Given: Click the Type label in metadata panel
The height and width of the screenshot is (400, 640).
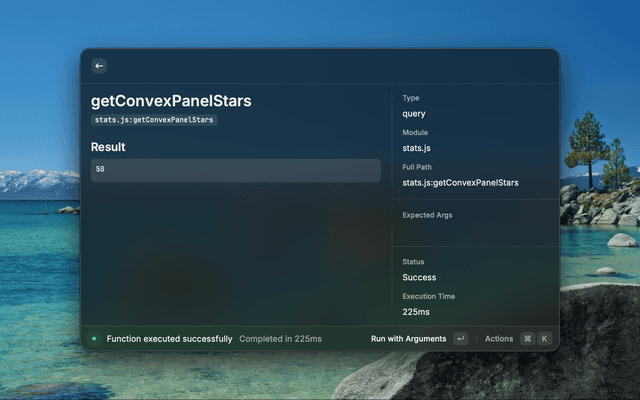Looking at the screenshot, I should click(411, 98).
